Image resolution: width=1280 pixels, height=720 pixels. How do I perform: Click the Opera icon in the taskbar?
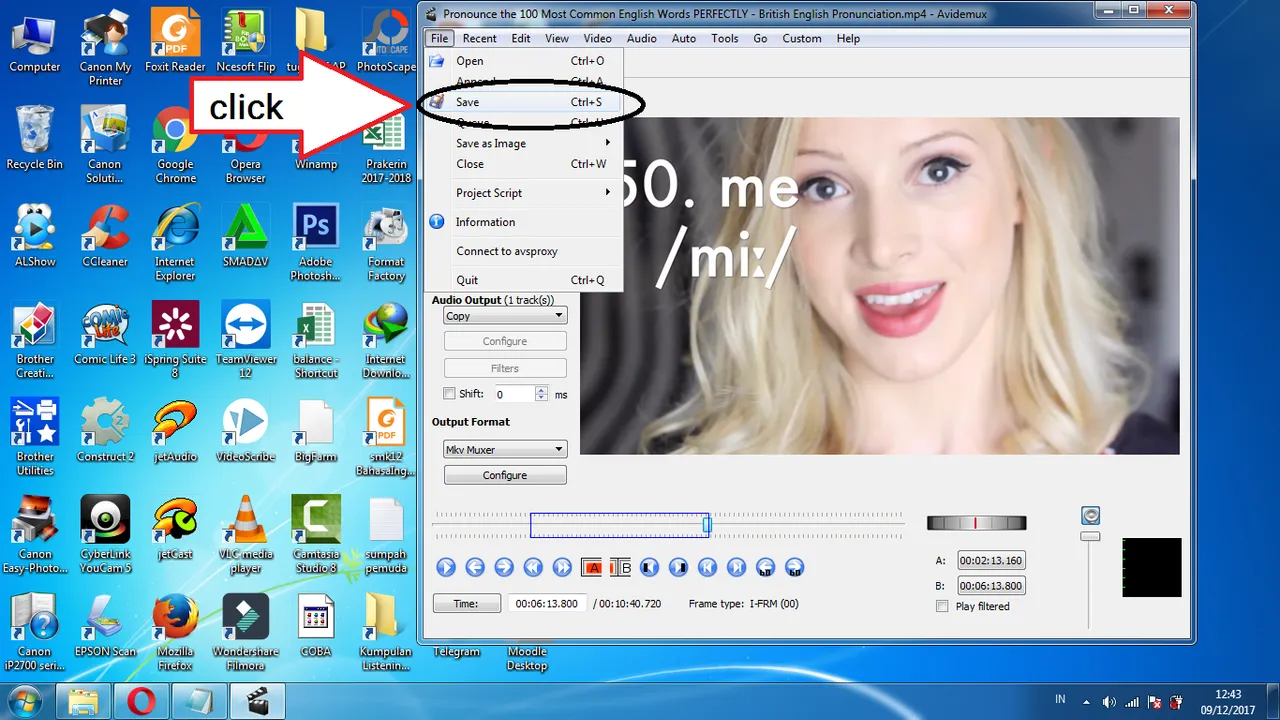click(142, 700)
